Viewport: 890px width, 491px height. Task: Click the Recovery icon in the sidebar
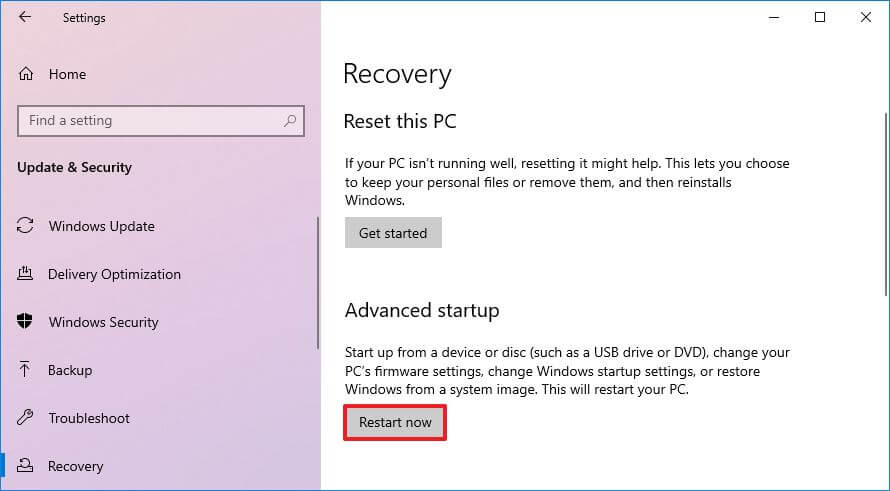pyautogui.click(x=26, y=466)
